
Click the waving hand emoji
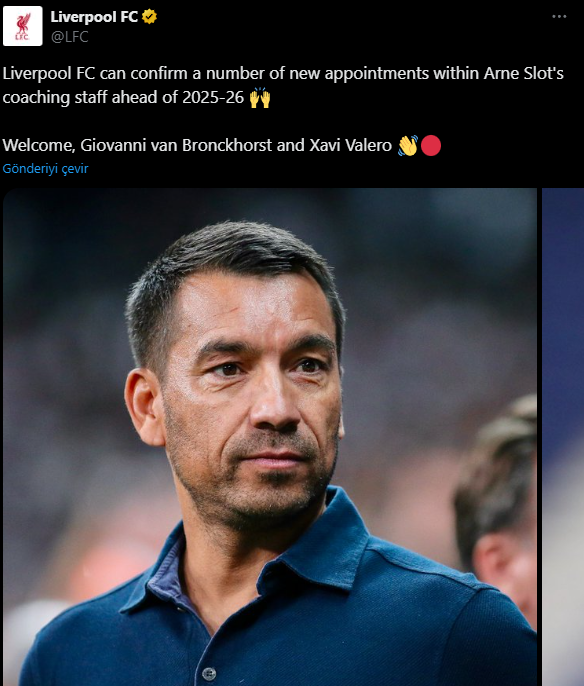pyautogui.click(x=408, y=145)
